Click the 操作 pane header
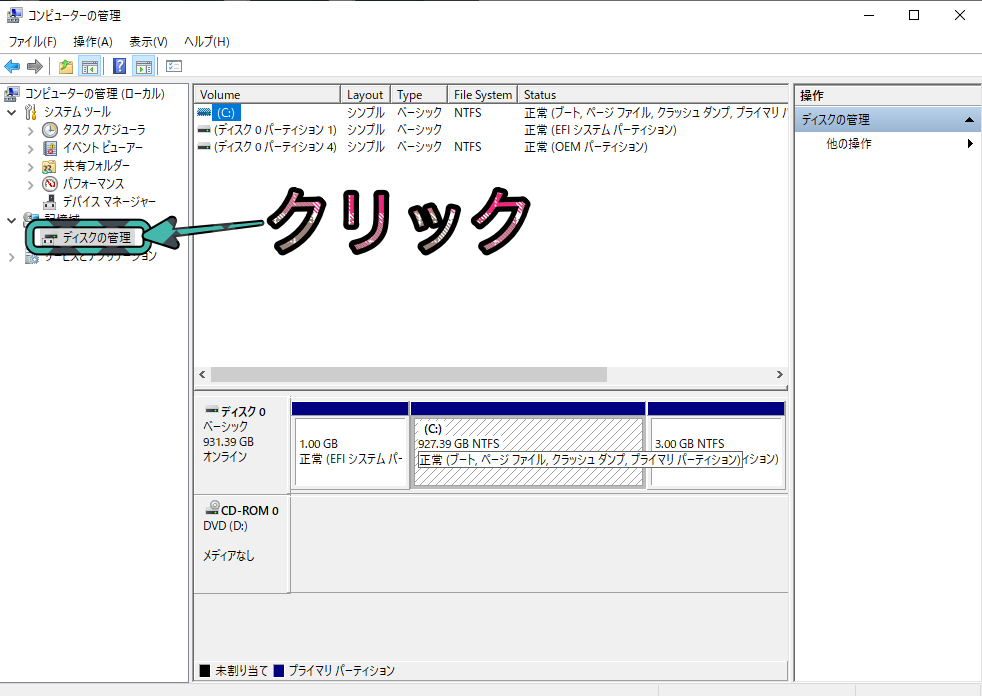This screenshot has height=696, width=982. [x=887, y=95]
